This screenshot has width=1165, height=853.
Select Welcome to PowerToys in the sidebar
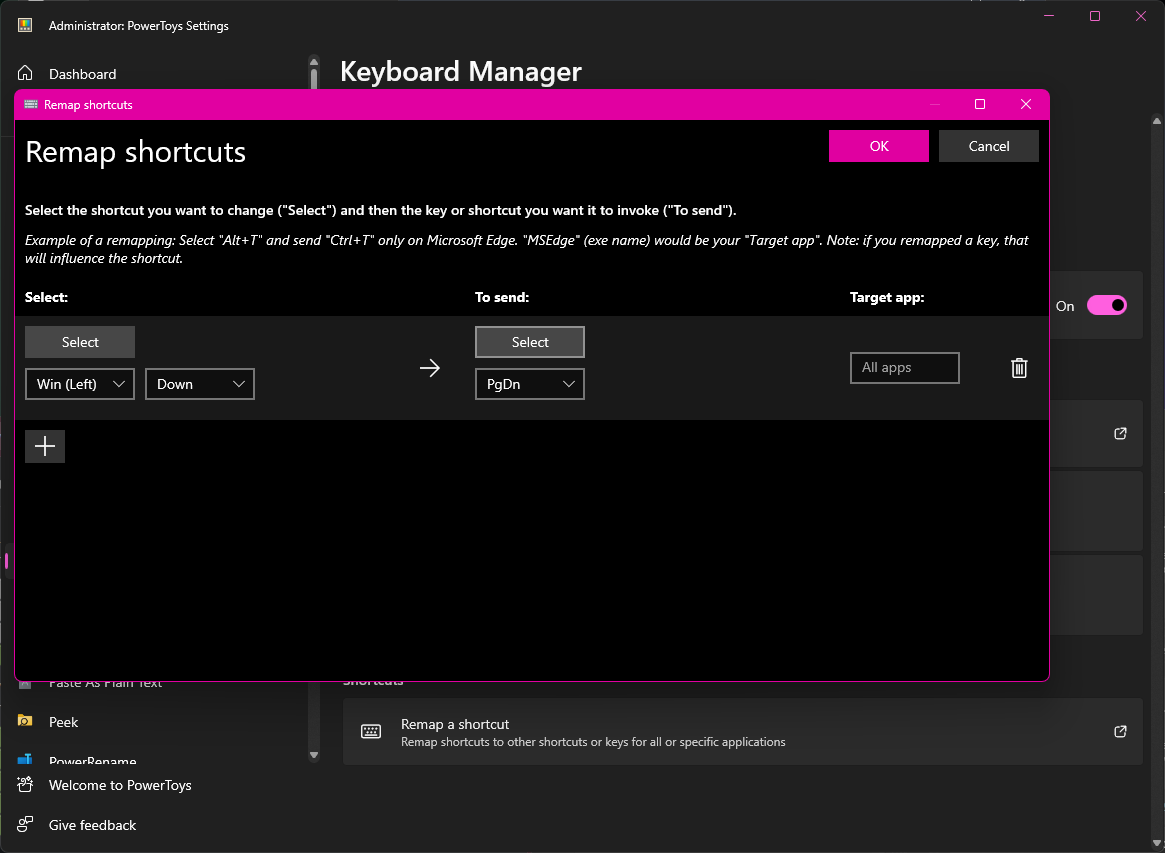point(119,785)
